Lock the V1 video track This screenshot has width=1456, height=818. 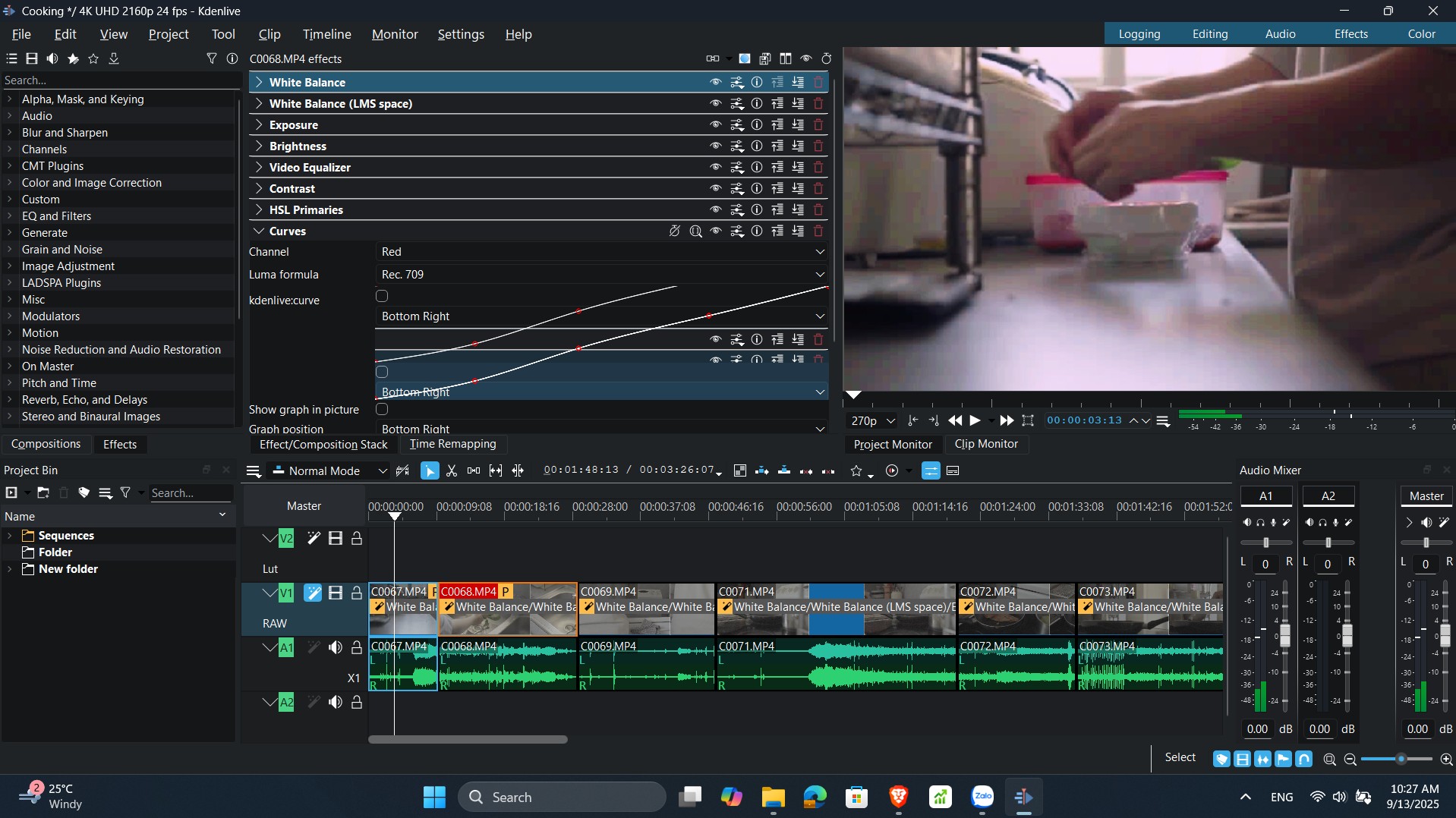(x=356, y=593)
